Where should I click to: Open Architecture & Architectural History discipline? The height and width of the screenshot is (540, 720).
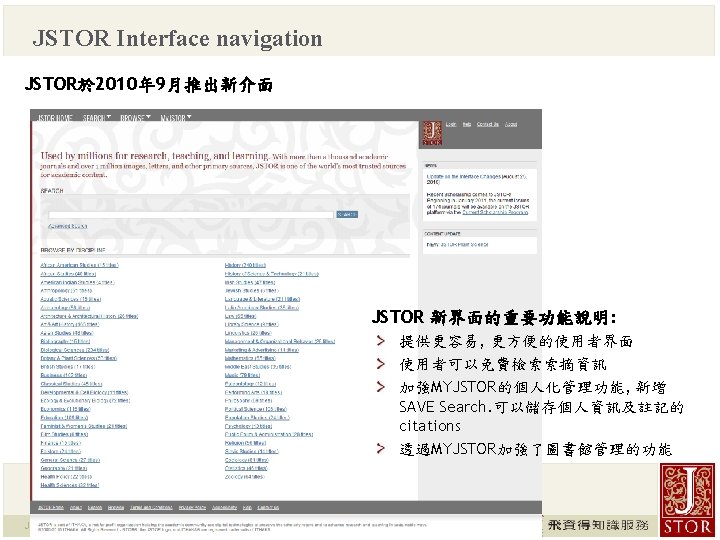coord(89,316)
